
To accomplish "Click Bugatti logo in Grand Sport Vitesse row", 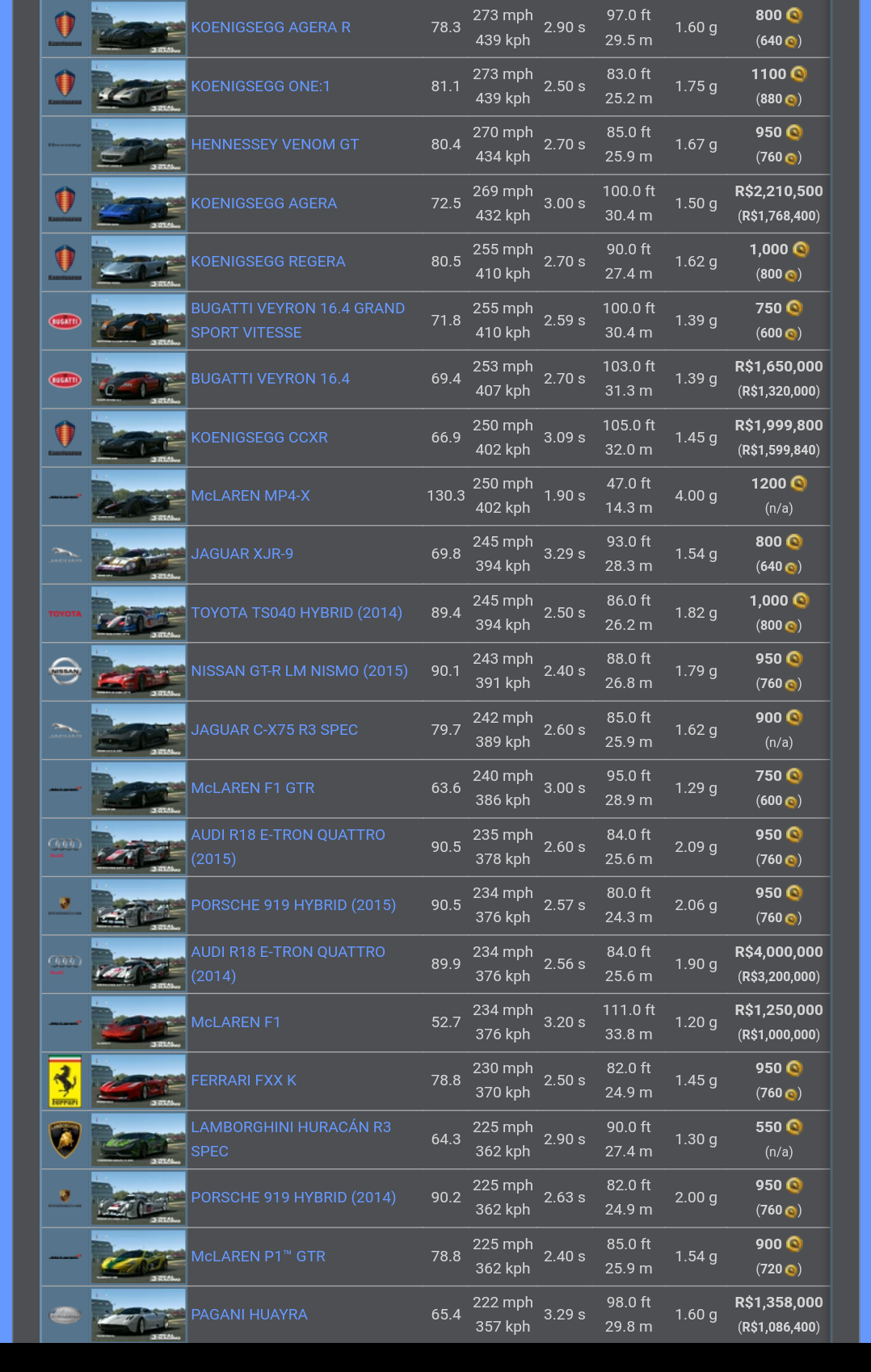I will [65, 321].
